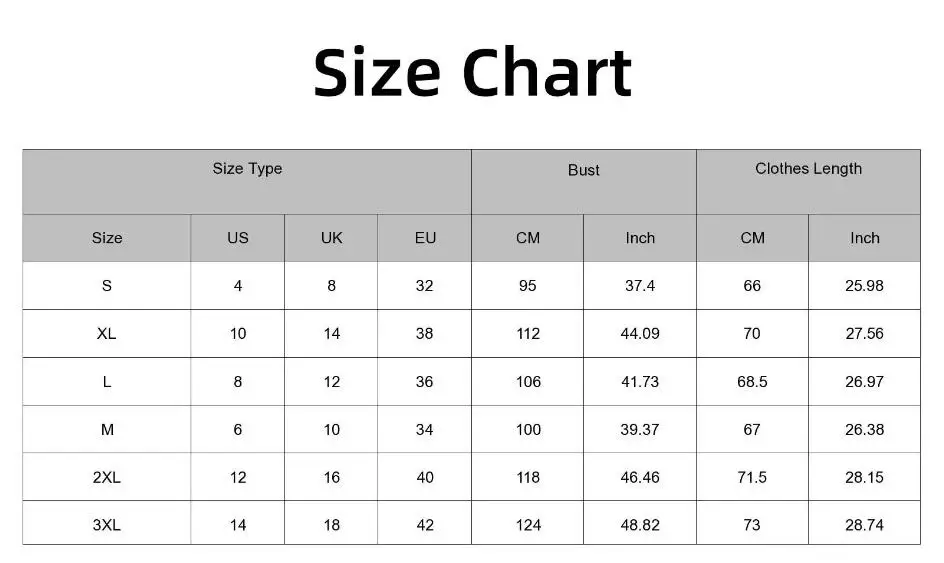This screenshot has width=944, height=563.
Task: Click the Clothes Length column header
Action: pyautogui.click(x=809, y=181)
